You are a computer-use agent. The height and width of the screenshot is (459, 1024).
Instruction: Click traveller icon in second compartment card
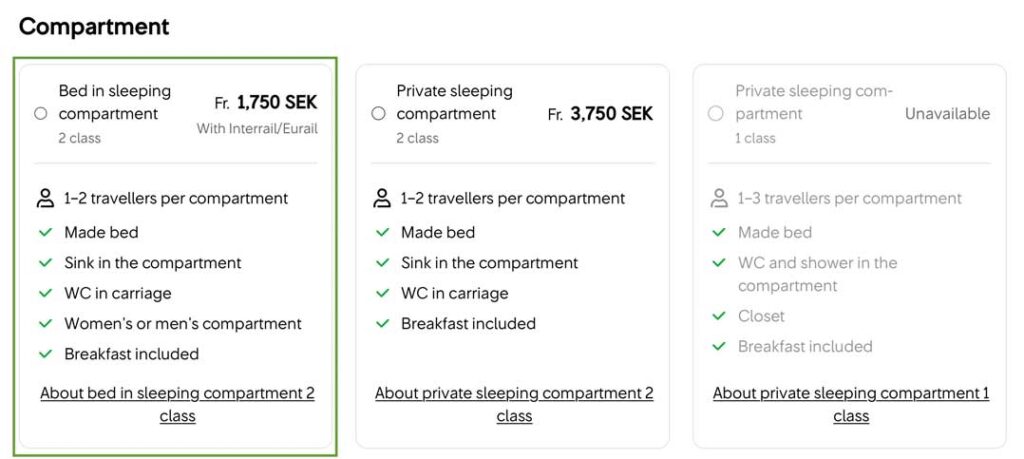[x=382, y=198]
